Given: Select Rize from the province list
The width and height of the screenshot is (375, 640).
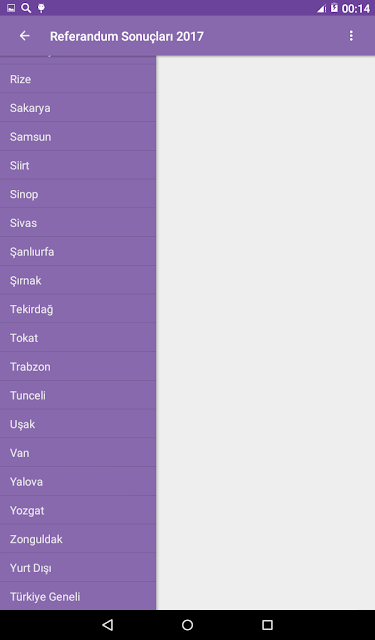Looking at the screenshot, I should pos(78,79).
